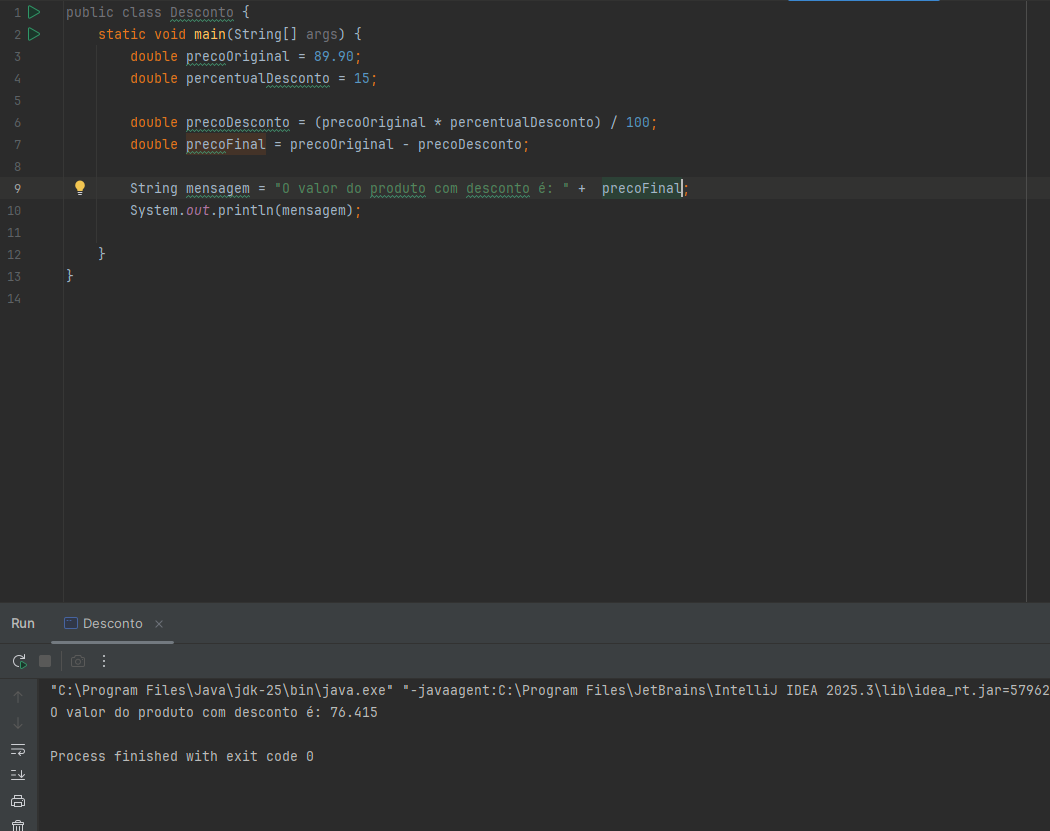Click the printer icon in console sidebar
The image size is (1050, 831).
point(18,801)
